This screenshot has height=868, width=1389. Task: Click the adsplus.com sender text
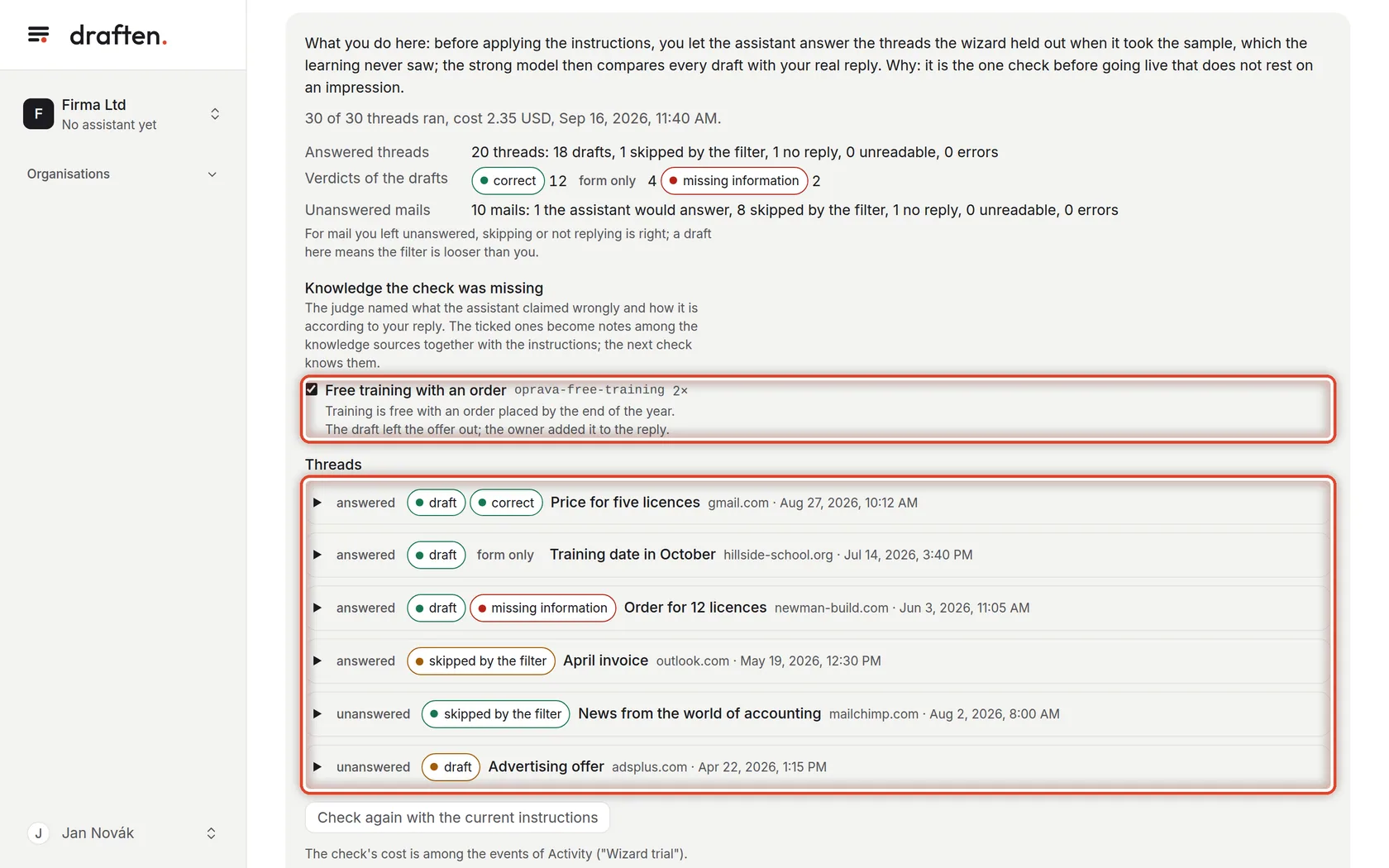pos(649,767)
